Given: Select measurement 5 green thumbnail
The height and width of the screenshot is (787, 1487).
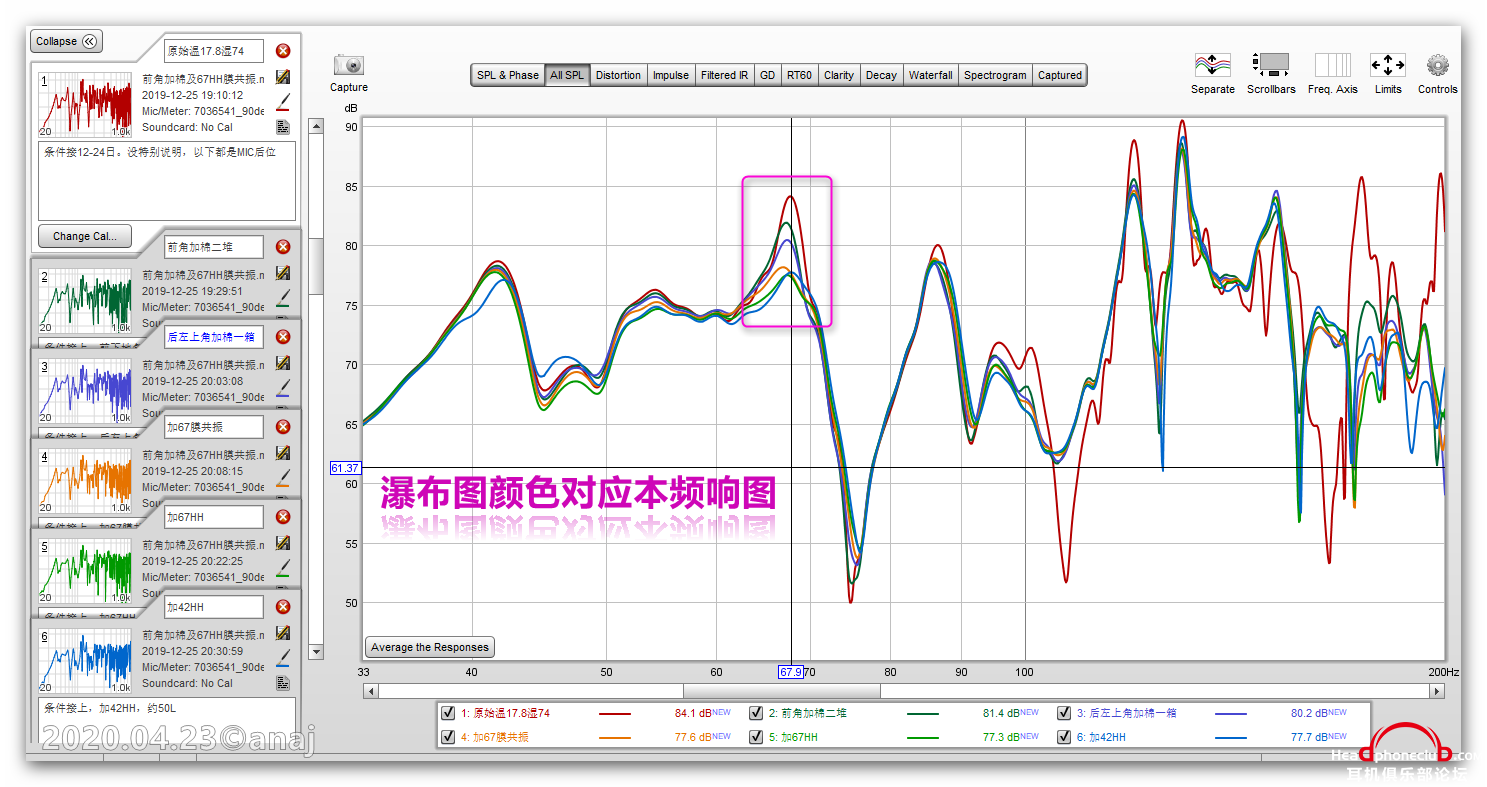Looking at the screenshot, I should [85, 570].
